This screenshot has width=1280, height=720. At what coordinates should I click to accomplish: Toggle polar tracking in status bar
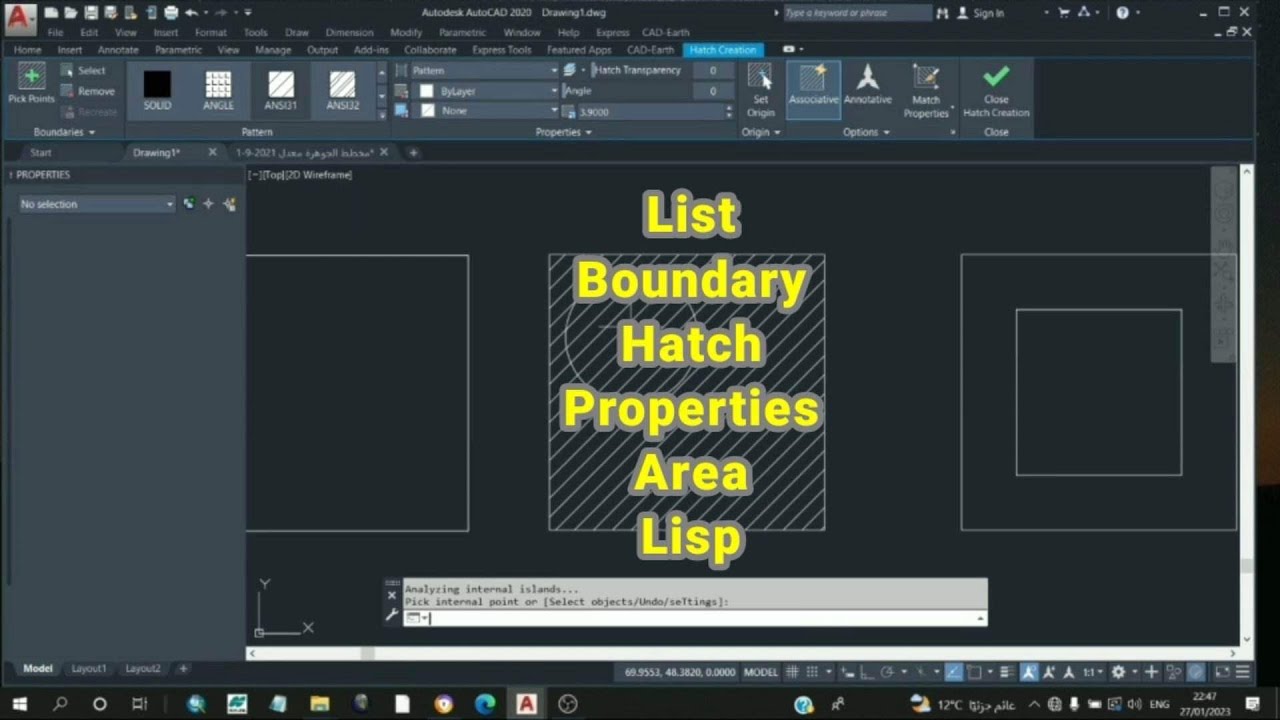pos(886,672)
